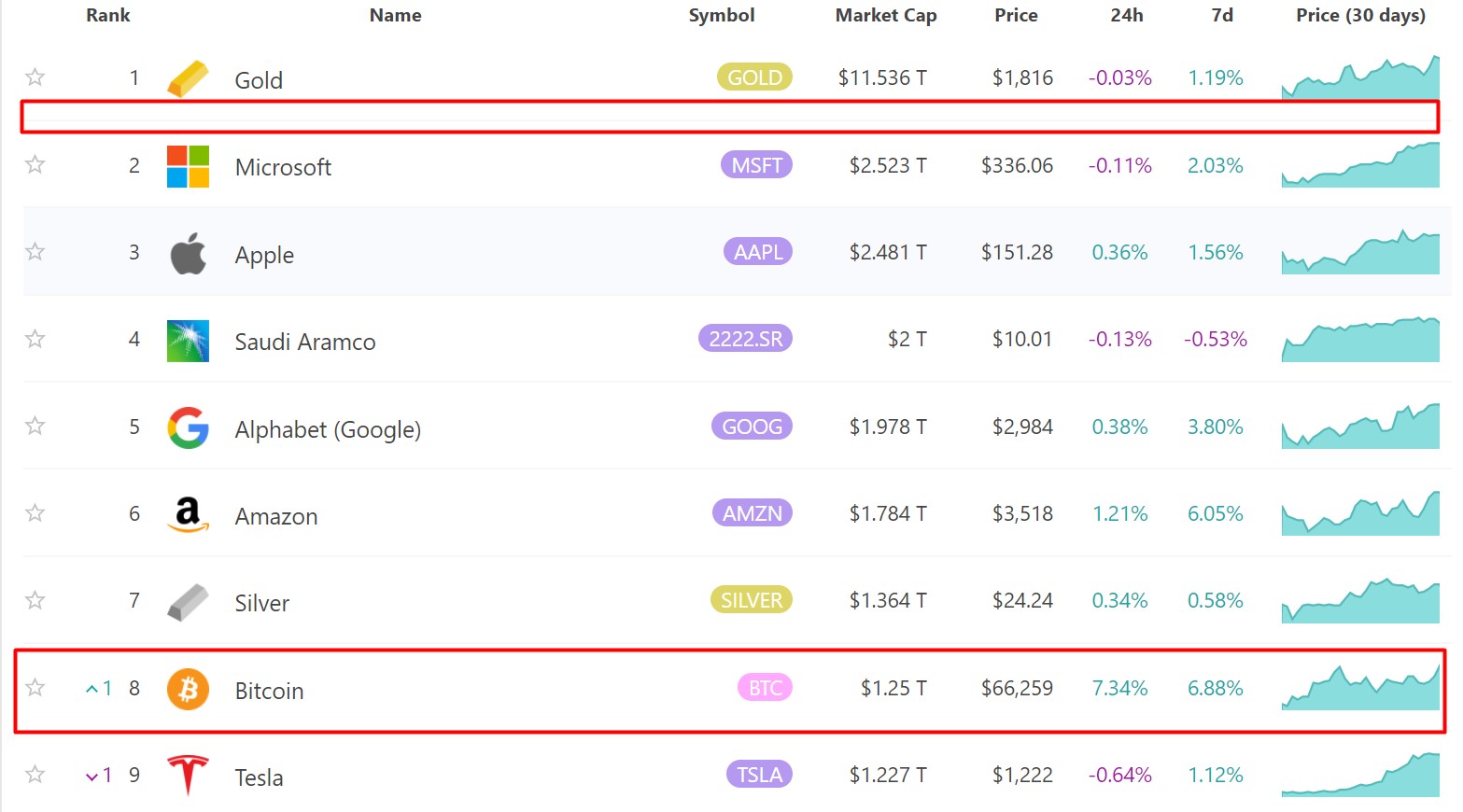Open the Alphabet (Google) link

tap(328, 429)
